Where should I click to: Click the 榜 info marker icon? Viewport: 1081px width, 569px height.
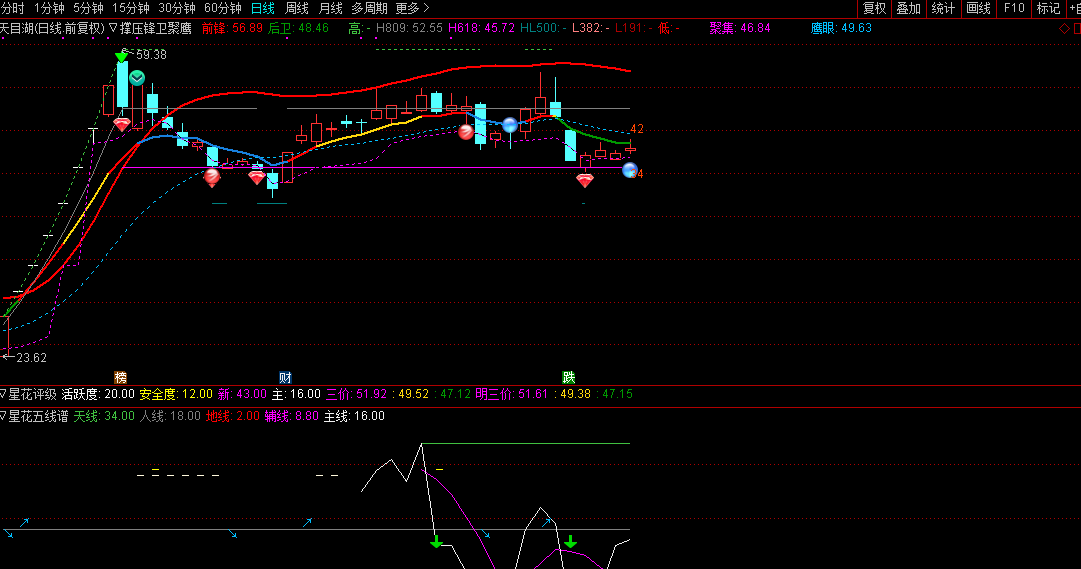coord(121,377)
